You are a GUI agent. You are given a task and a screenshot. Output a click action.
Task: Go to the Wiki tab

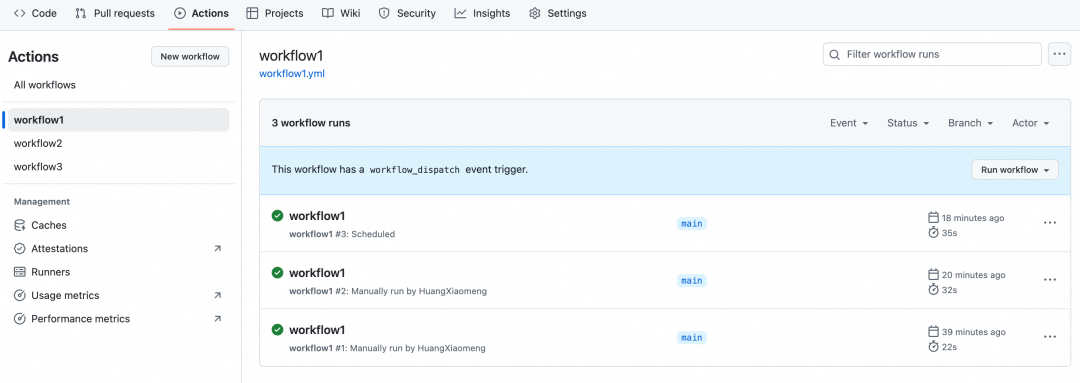tap(341, 13)
